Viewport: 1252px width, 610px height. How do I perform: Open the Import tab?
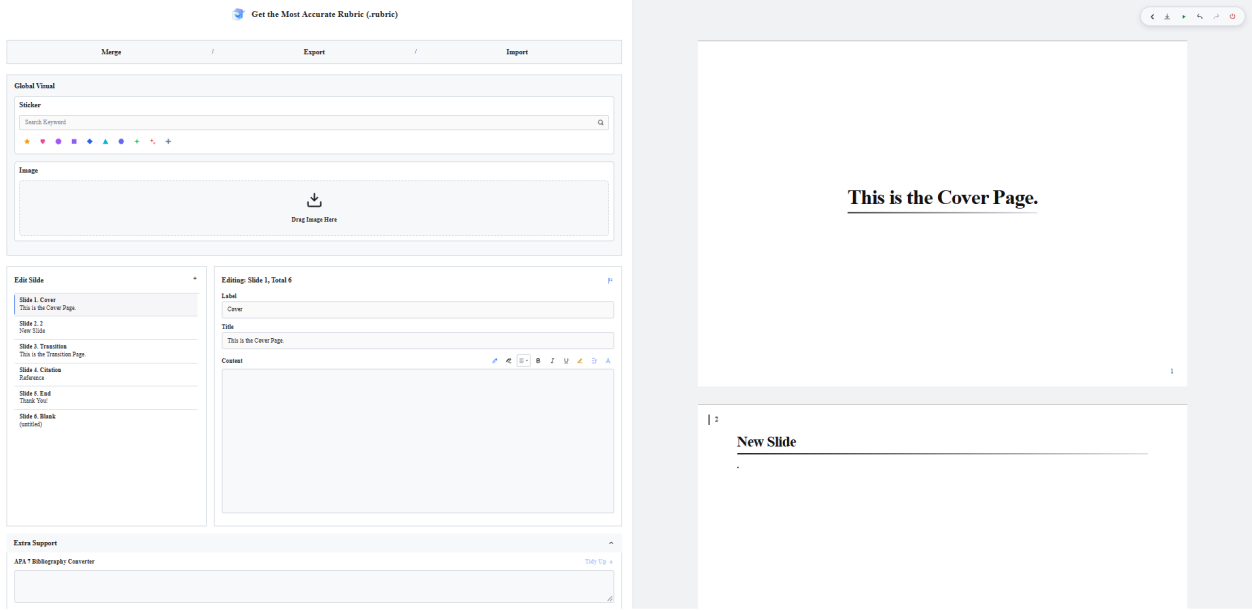pyautogui.click(x=517, y=52)
